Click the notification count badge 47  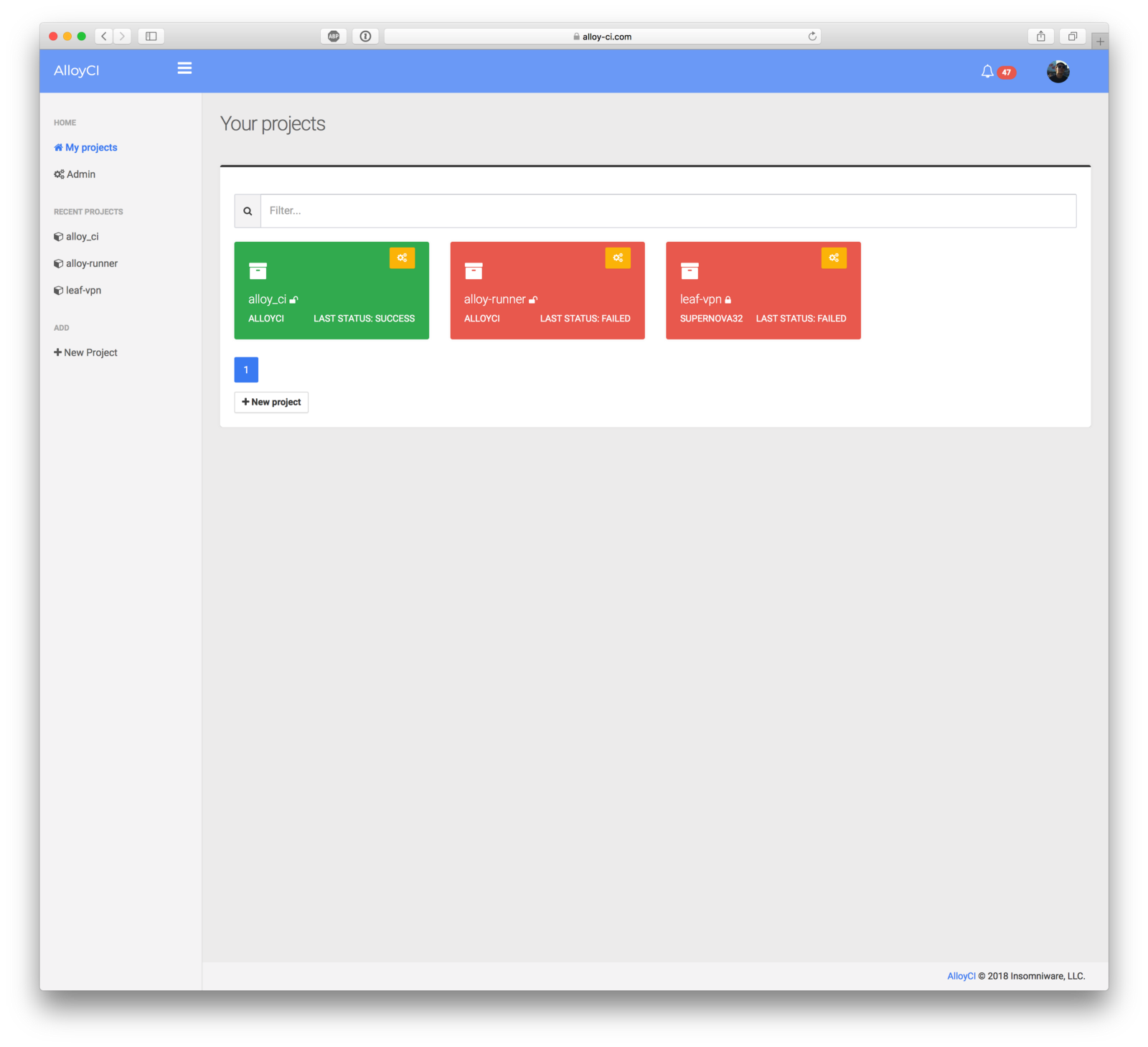pos(1007,72)
